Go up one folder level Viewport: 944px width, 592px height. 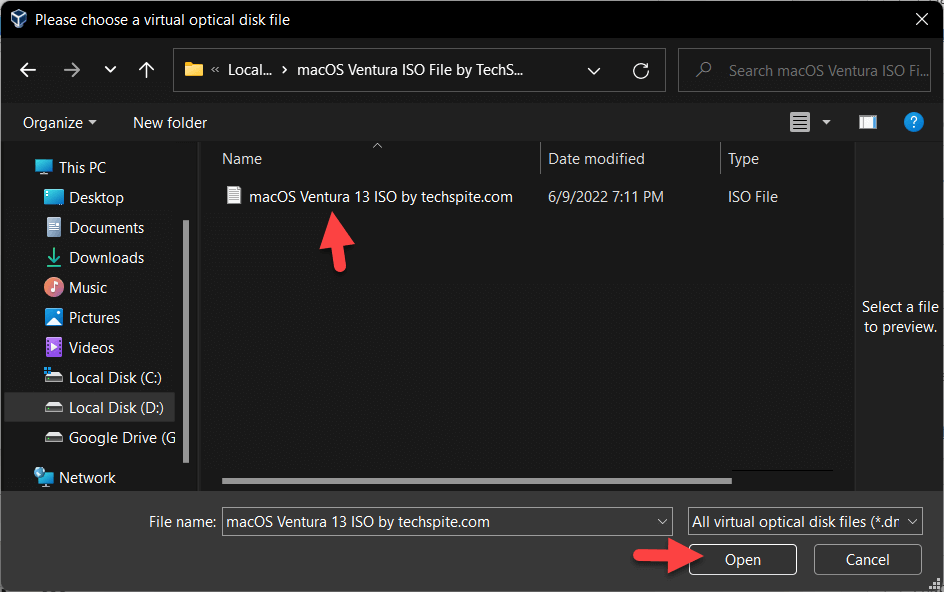(x=146, y=70)
